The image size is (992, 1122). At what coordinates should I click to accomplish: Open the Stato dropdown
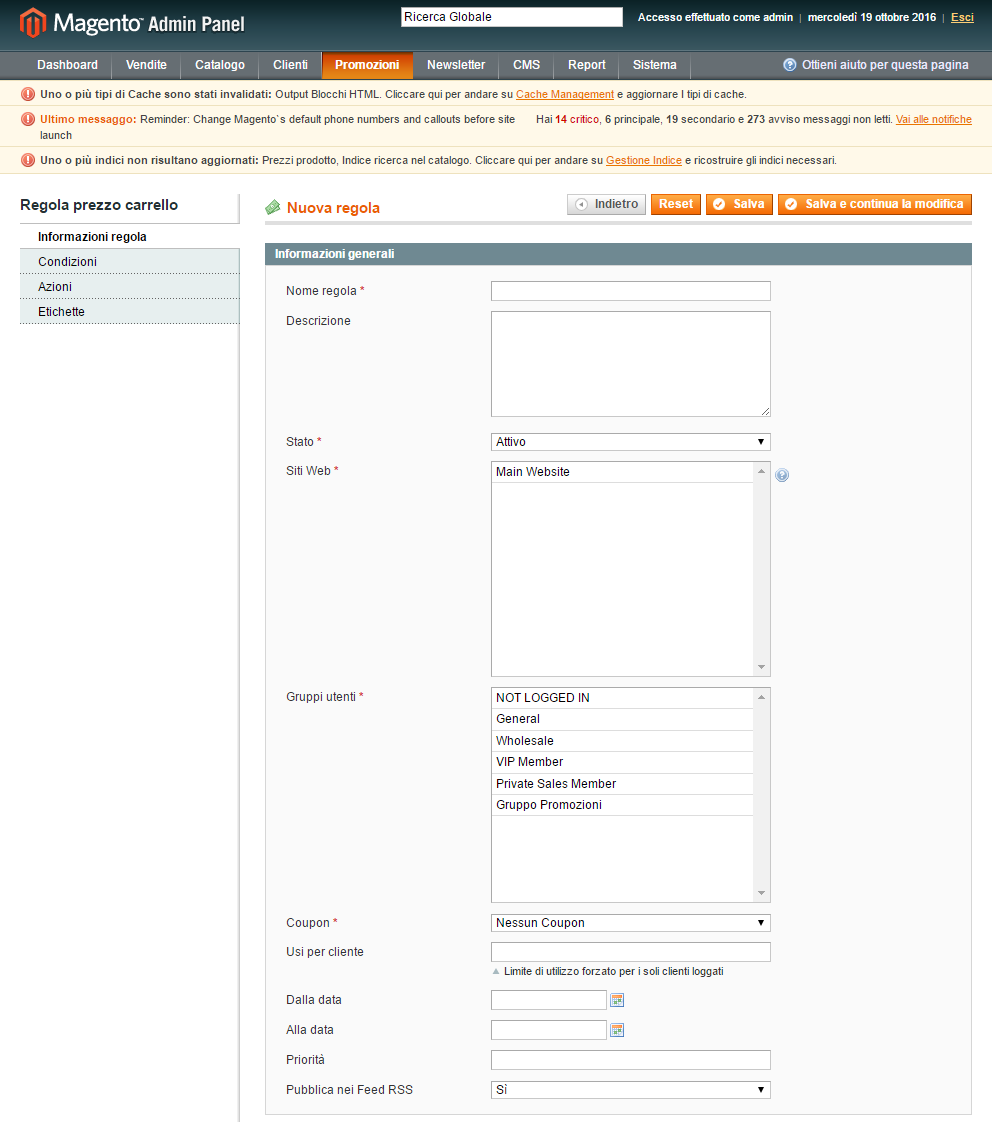630,441
